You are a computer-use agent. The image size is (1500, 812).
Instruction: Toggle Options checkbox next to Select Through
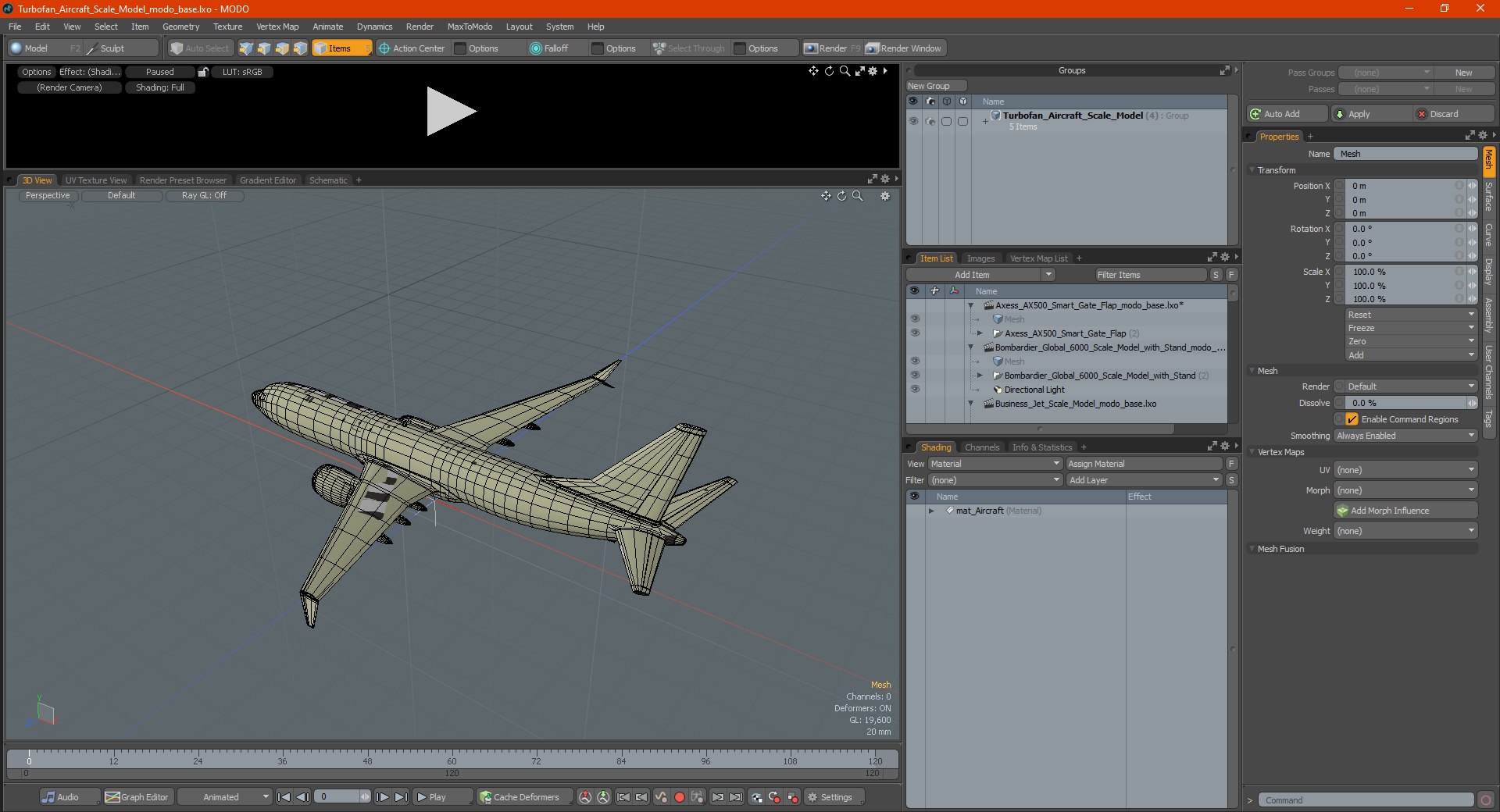tap(741, 48)
